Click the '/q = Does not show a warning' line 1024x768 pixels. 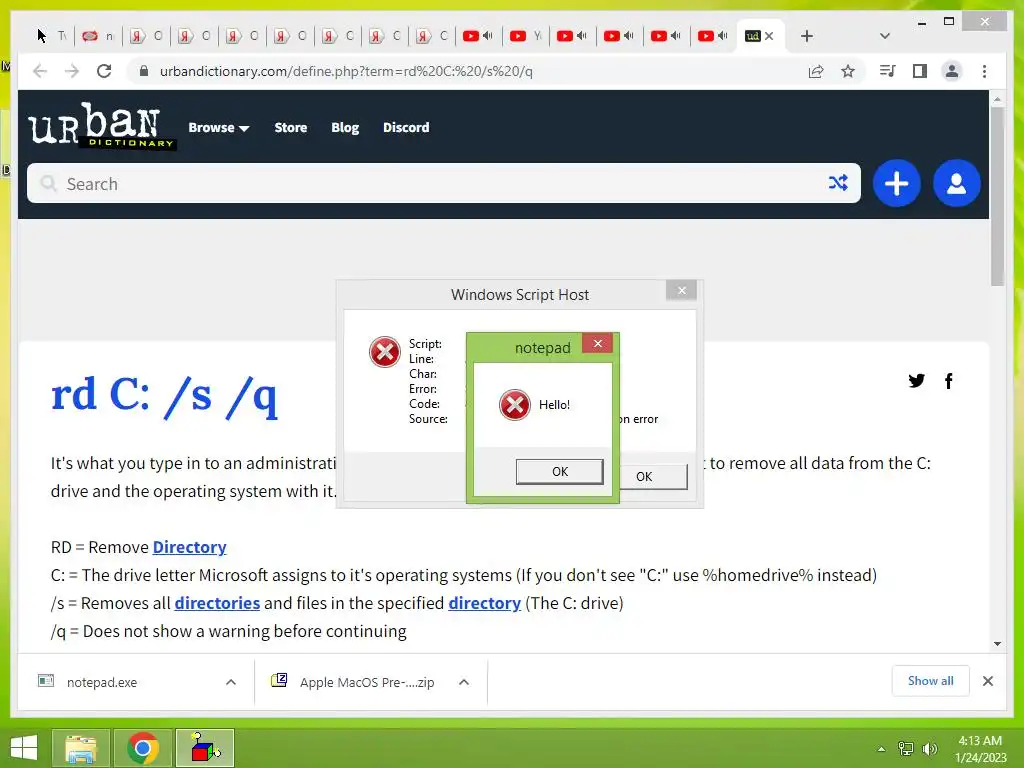click(x=229, y=631)
